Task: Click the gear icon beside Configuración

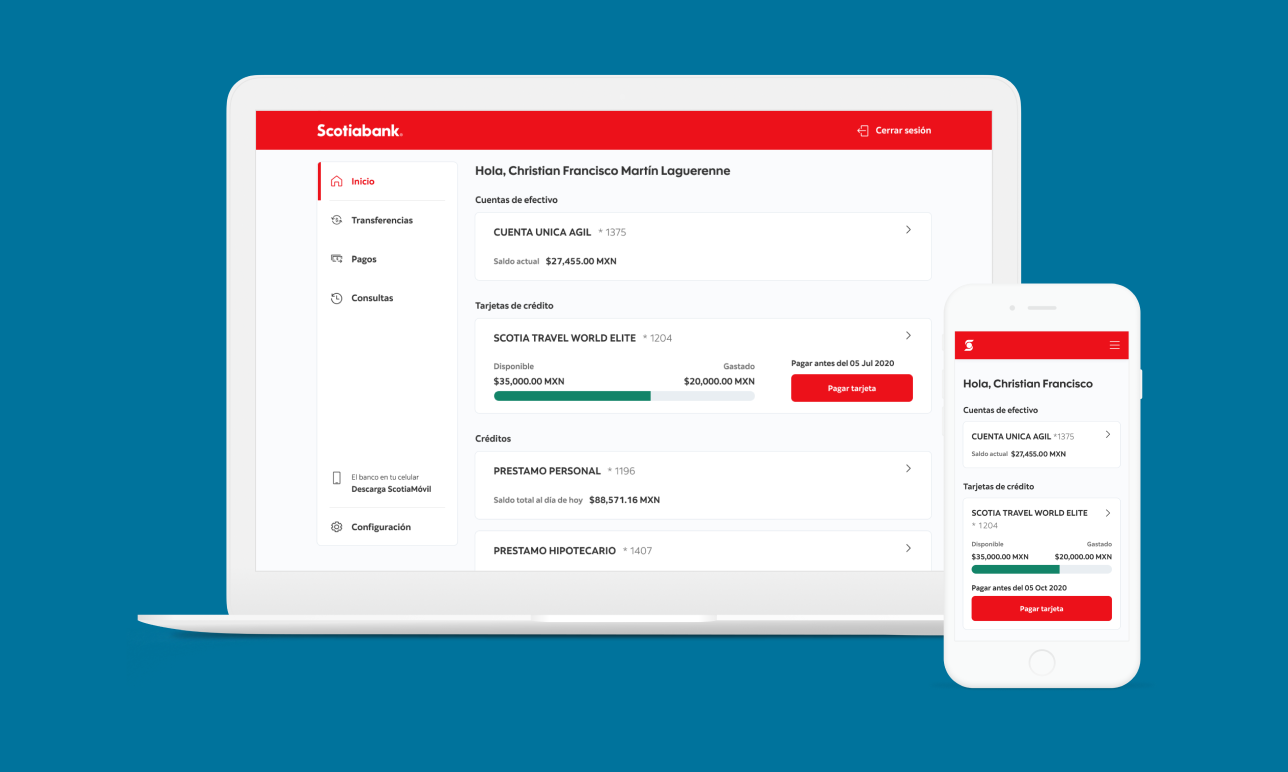Action: pos(337,527)
